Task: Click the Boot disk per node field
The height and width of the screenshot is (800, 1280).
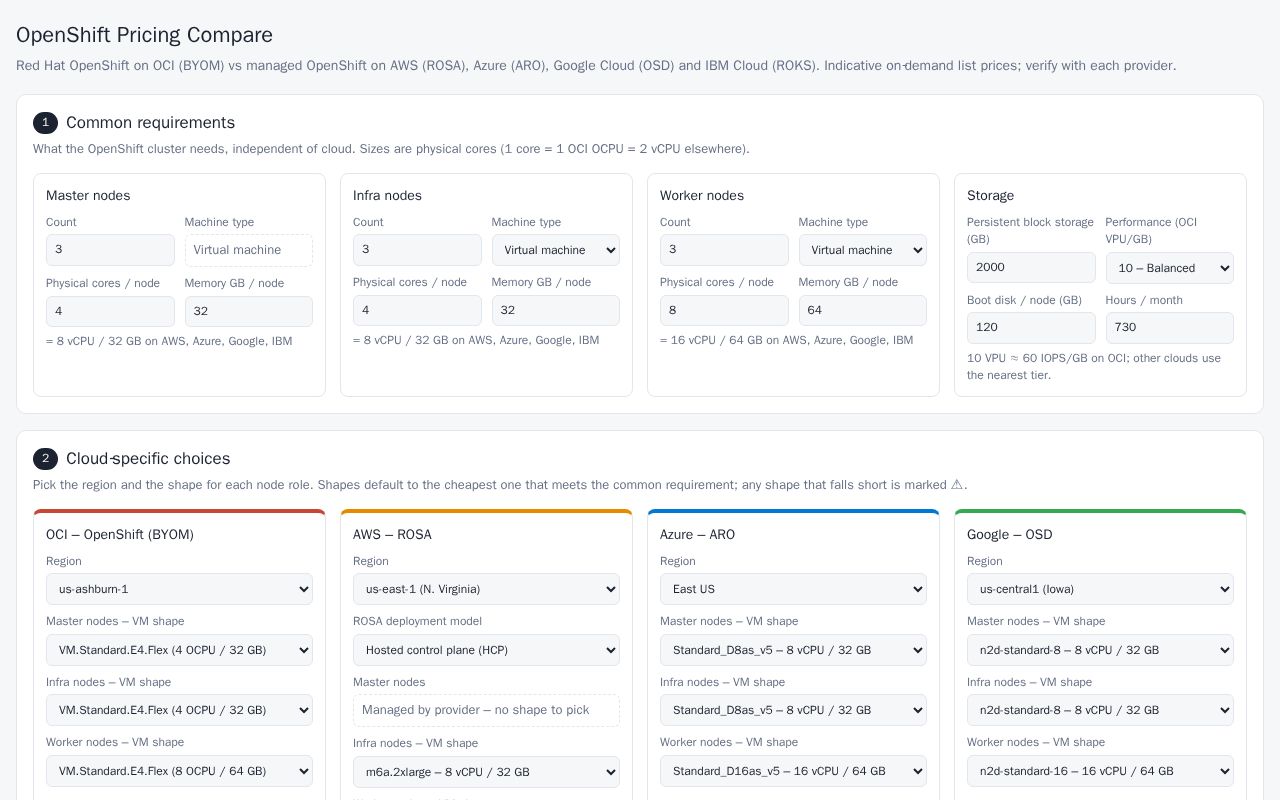Action: [x=1031, y=328]
